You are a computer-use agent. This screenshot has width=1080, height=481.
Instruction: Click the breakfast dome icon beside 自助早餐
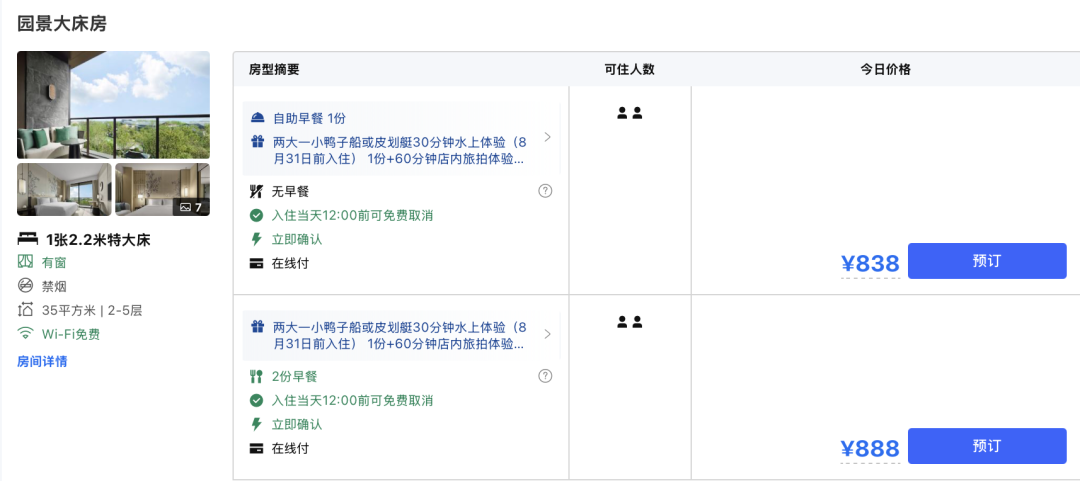point(258,118)
